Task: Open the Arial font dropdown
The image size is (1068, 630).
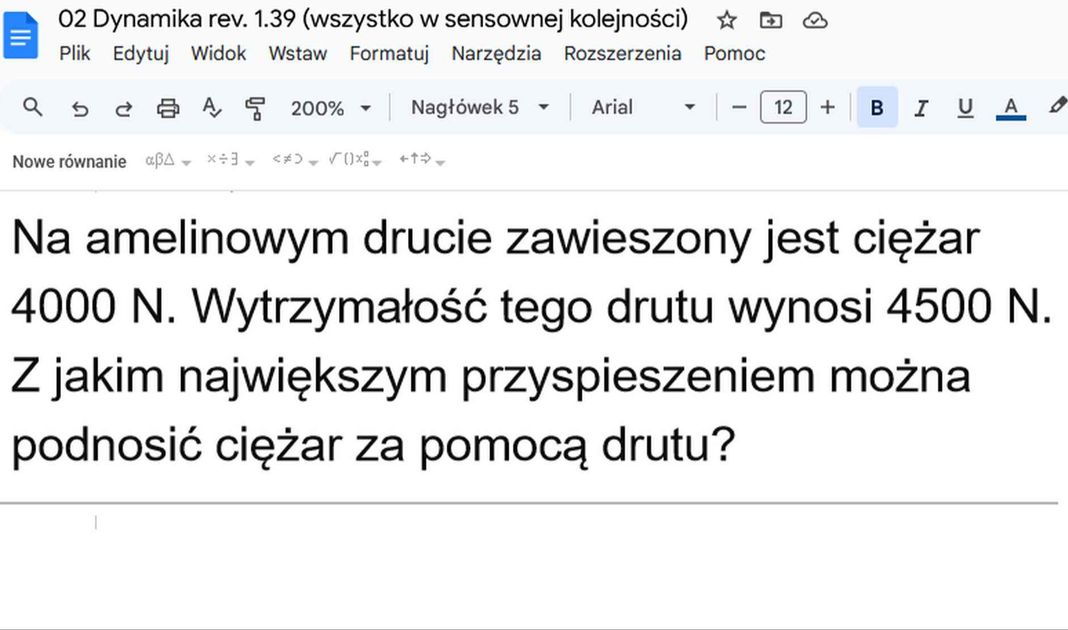Action: (x=643, y=107)
